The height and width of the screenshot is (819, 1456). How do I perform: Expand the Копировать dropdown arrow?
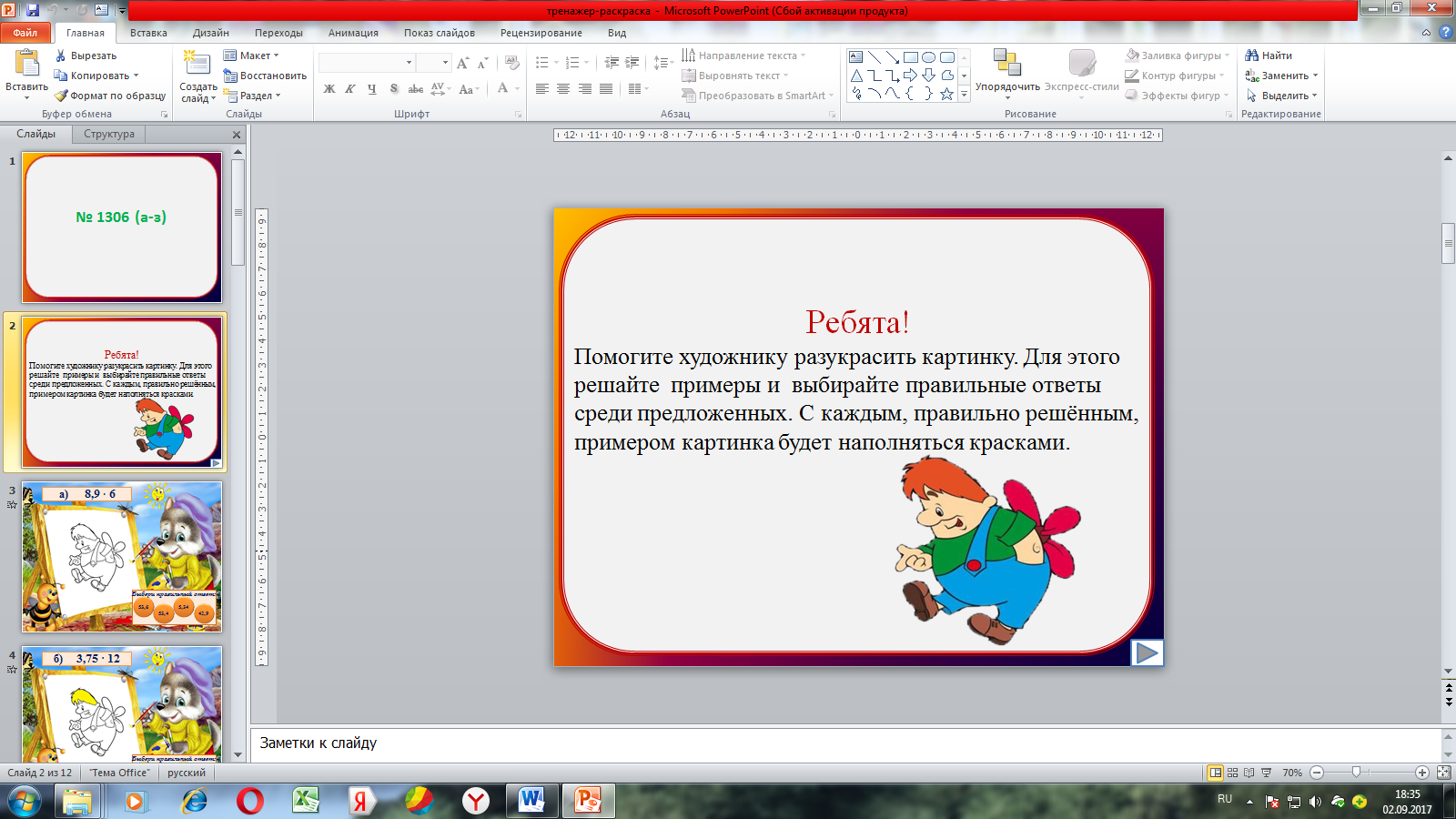click(x=136, y=76)
